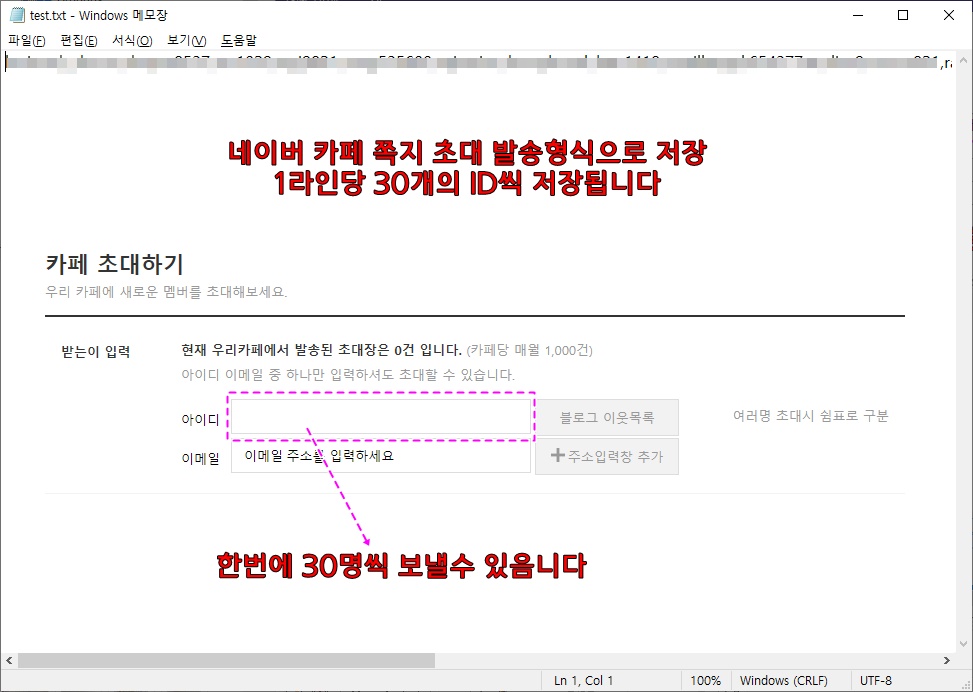Click the vertical scrollbar down arrow
This screenshot has height=692, width=973.
964,644
